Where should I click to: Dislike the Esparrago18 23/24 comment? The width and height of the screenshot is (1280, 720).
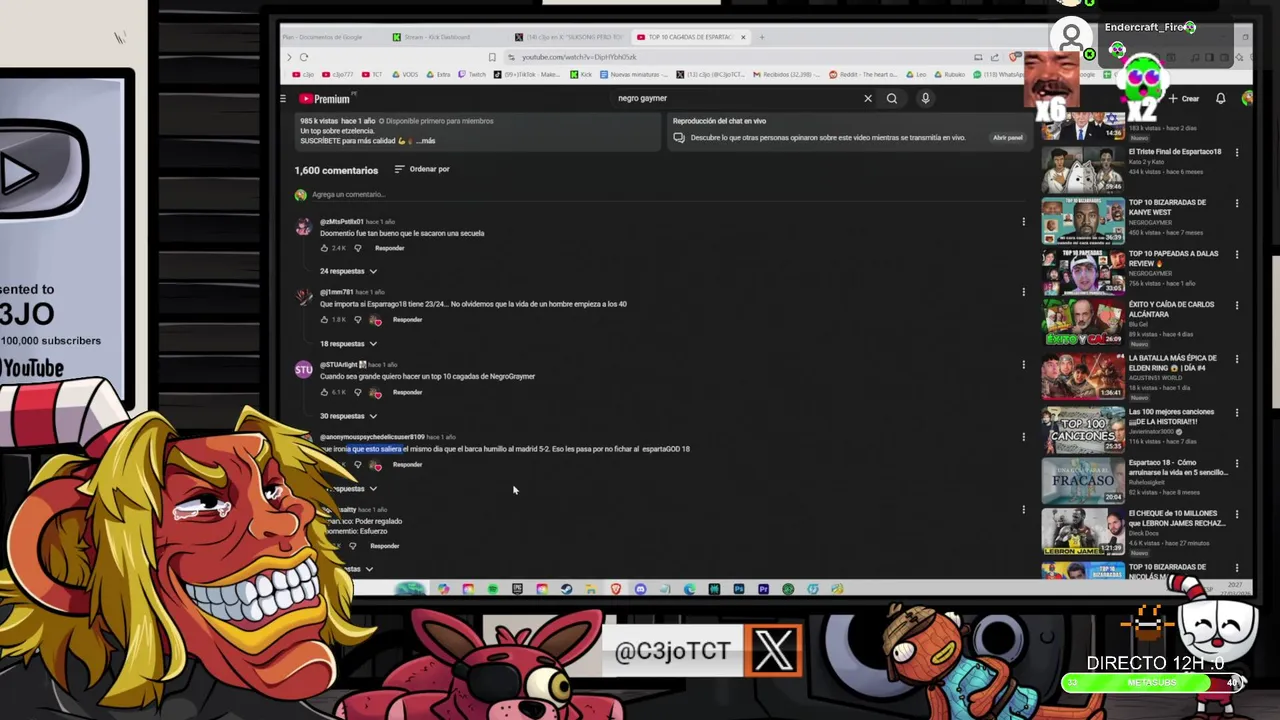(x=357, y=320)
